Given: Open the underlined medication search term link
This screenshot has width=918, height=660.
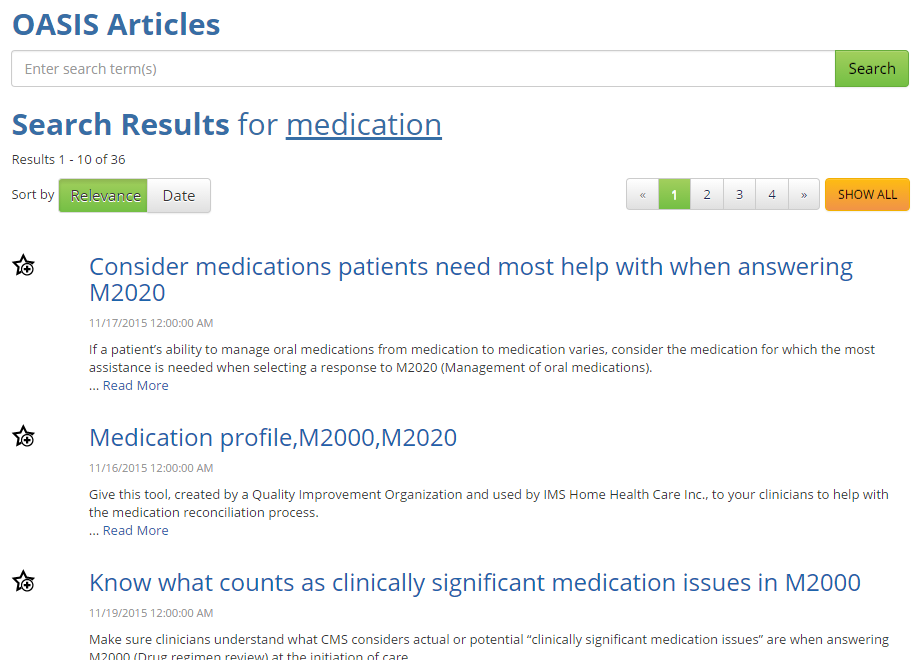Looking at the screenshot, I should click(363, 125).
